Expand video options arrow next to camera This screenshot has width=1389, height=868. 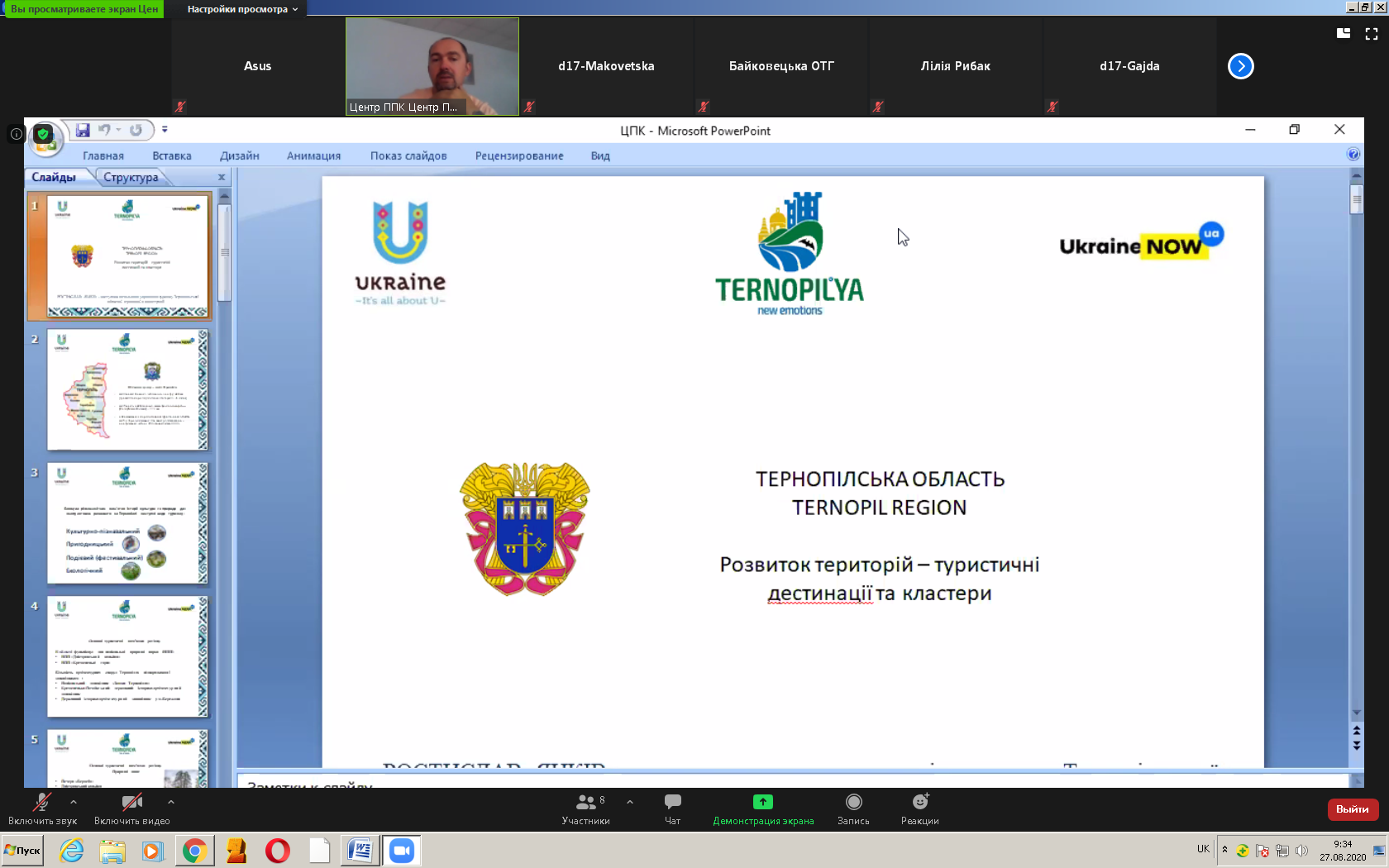tap(171, 802)
